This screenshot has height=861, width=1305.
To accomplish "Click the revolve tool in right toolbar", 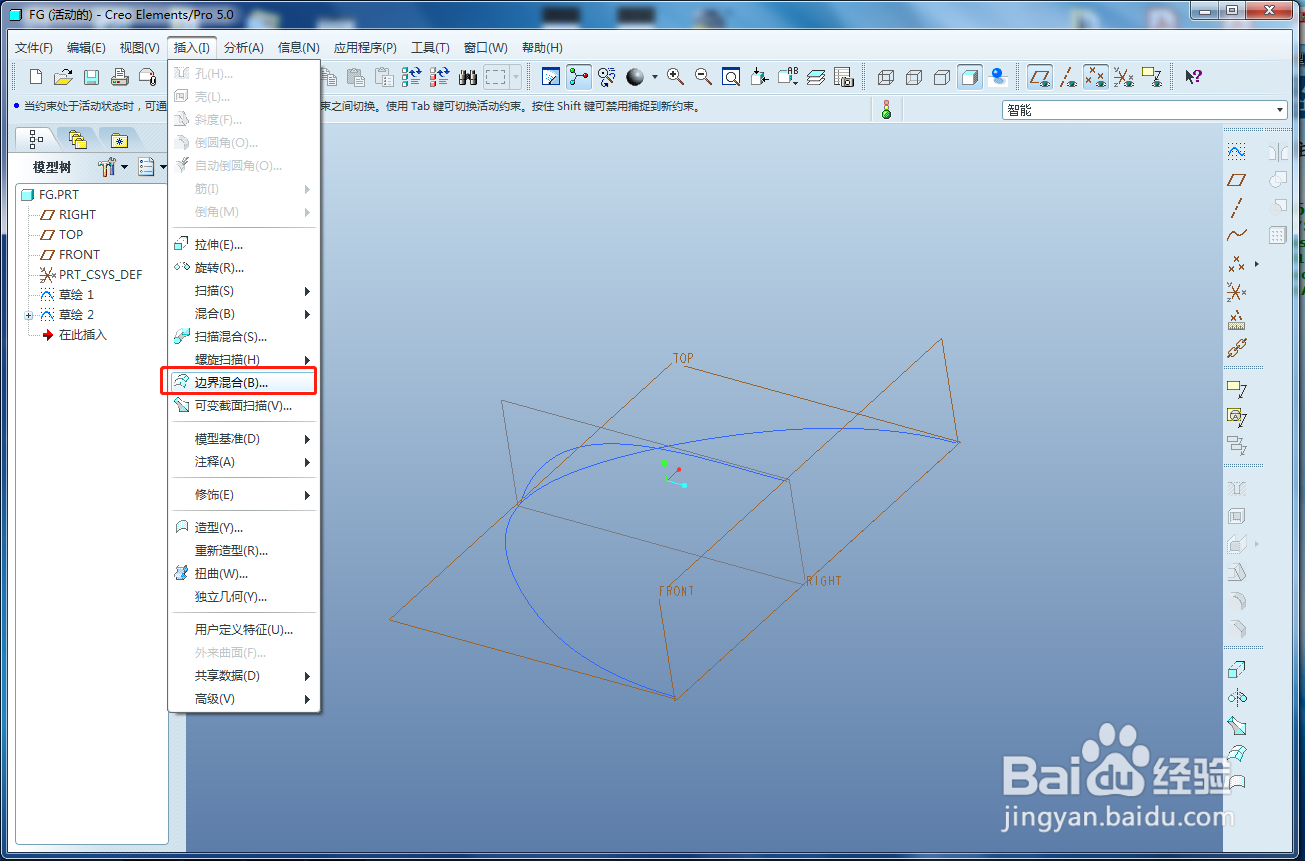I will [1237, 698].
